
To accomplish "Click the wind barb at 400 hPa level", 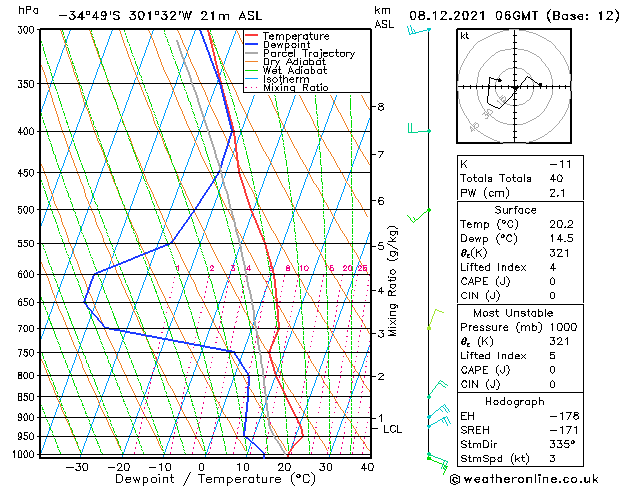I will click(x=419, y=129).
